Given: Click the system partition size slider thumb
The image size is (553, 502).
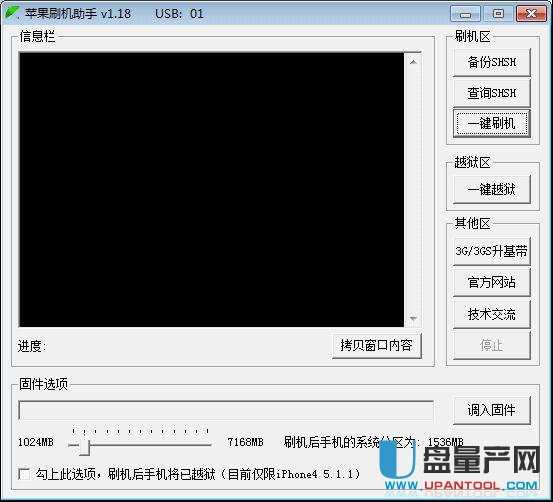Looking at the screenshot, I should pyautogui.click(x=85, y=446).
